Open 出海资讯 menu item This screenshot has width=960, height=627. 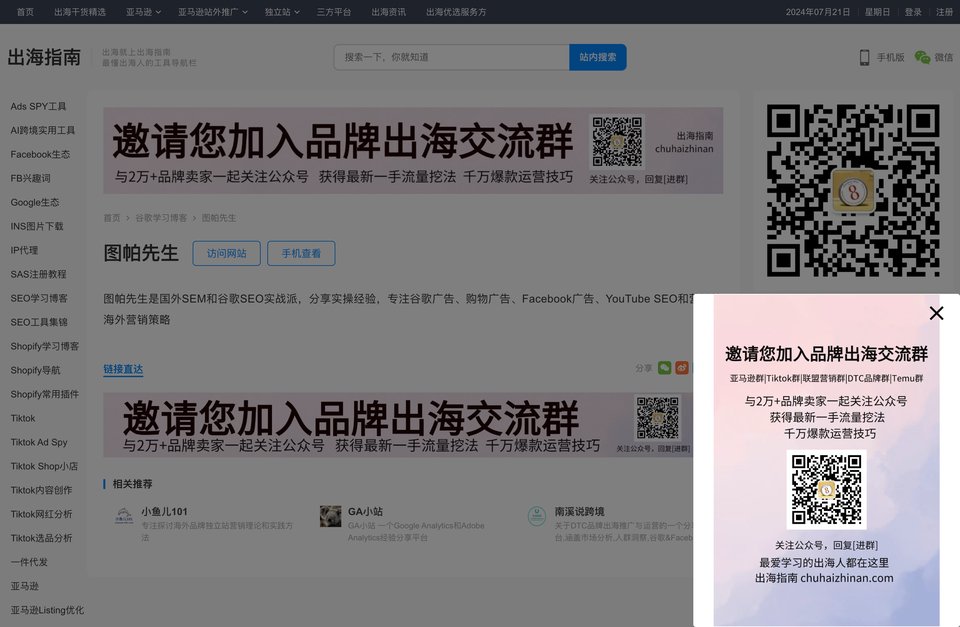point(388,12)
